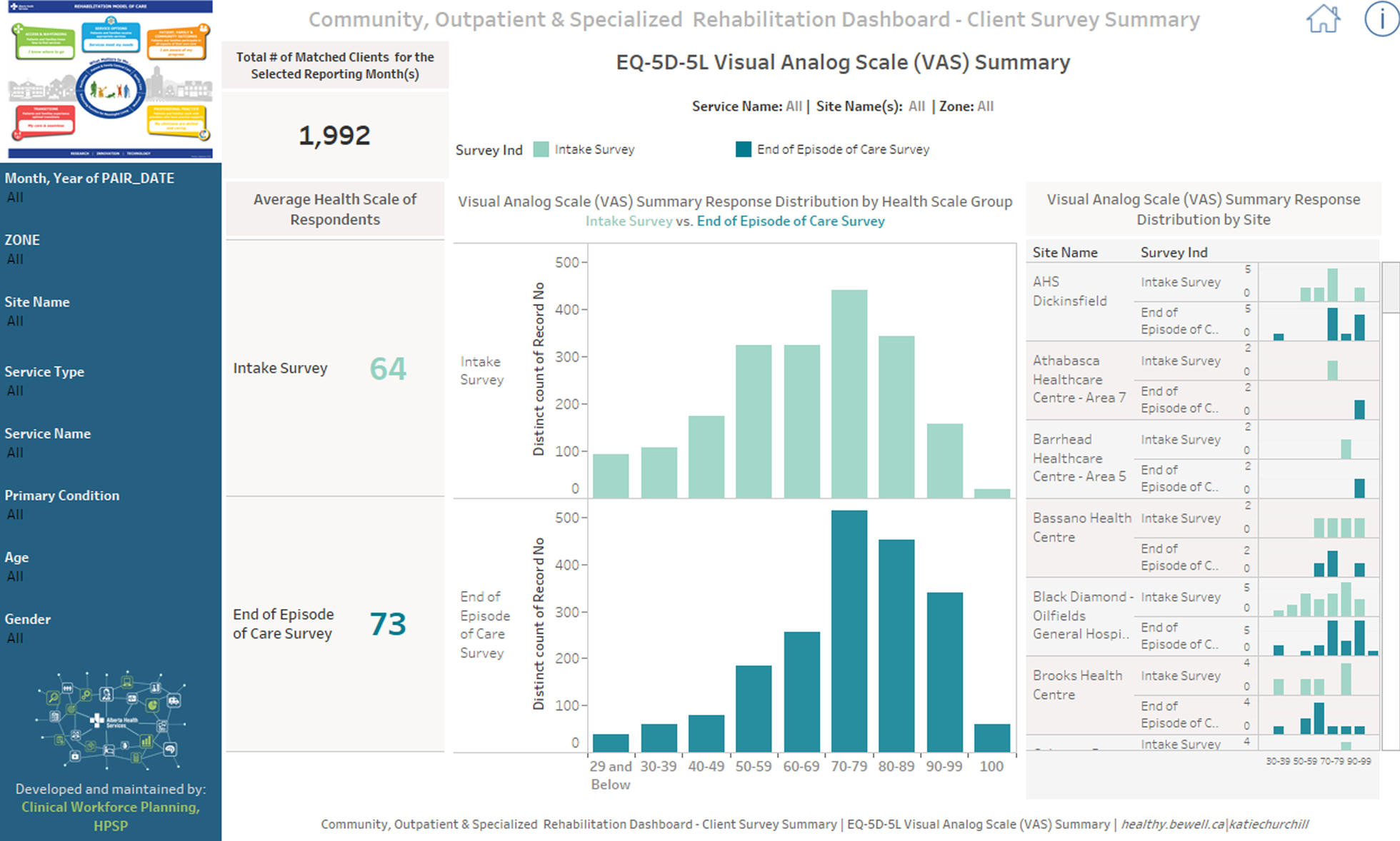The width and height of the screenshot is (1400, 841).
Task: Select Intake Survey 30-39 bar
Action: 659,473
